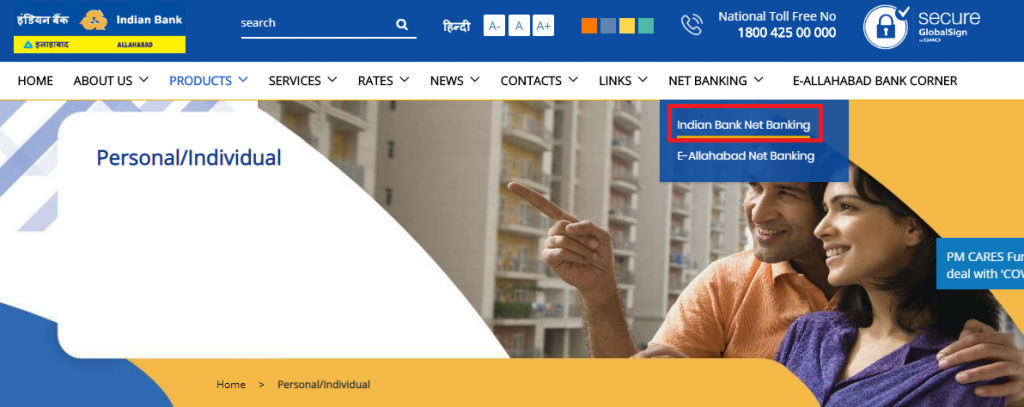Click the Home breadcrumb link
The height and width of the screenshot is (407, 1024).
231,384
